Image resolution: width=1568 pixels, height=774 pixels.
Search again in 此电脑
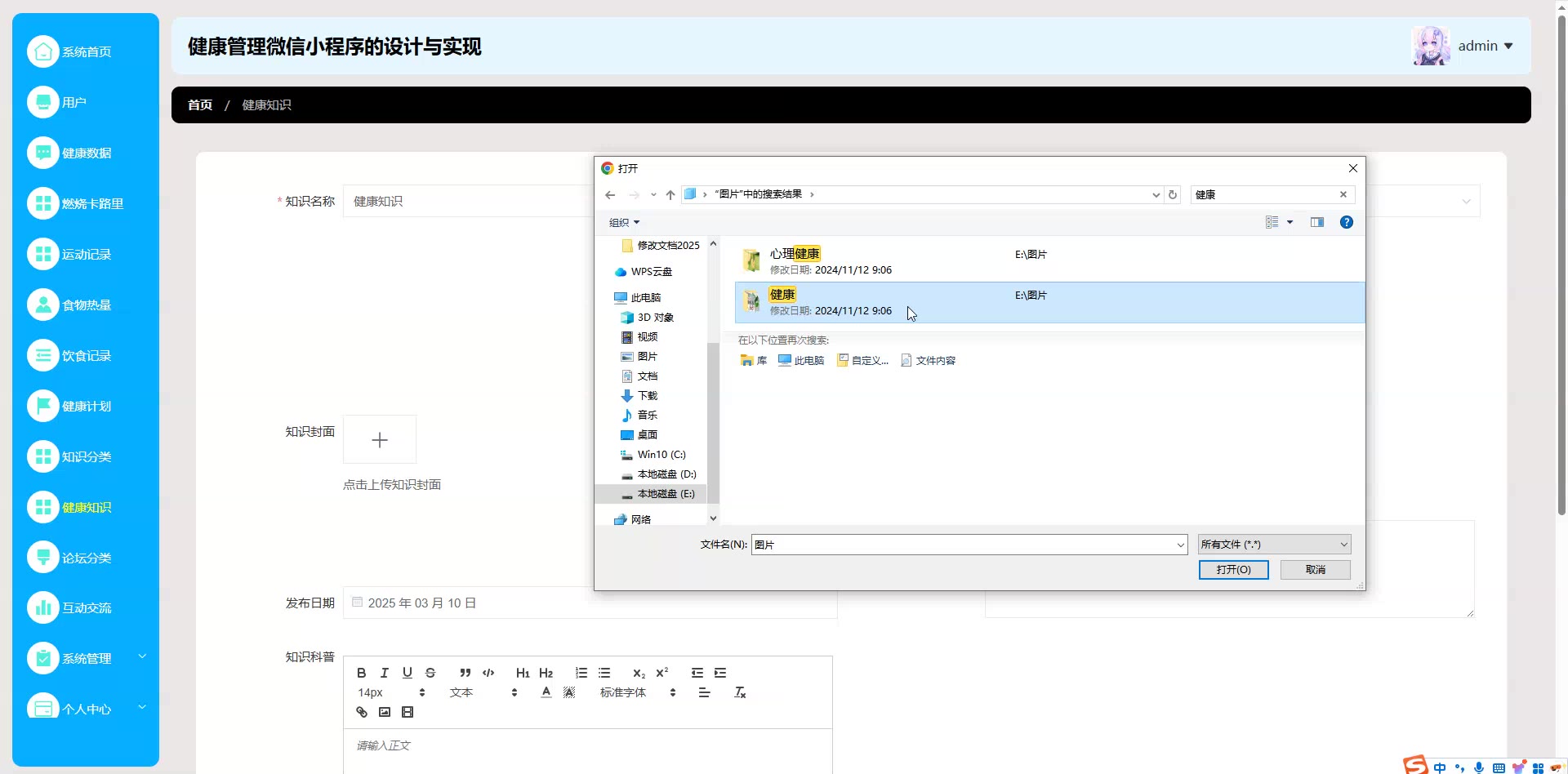[x=800, y=360]
